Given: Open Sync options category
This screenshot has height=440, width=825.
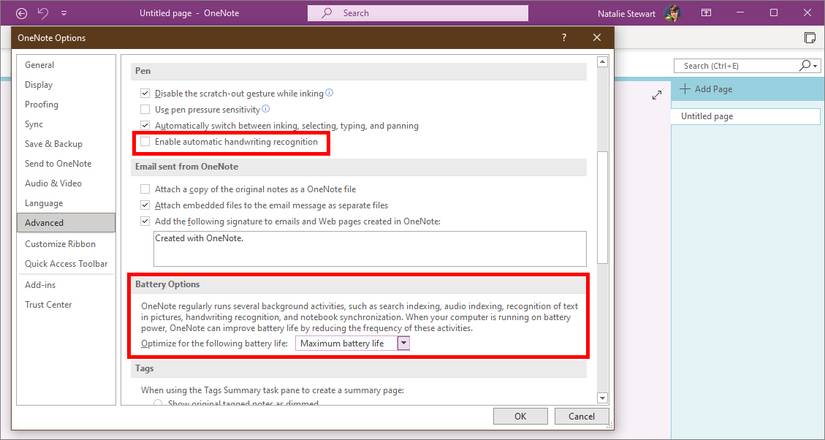Looking at the screenshot, I should 66,124.
